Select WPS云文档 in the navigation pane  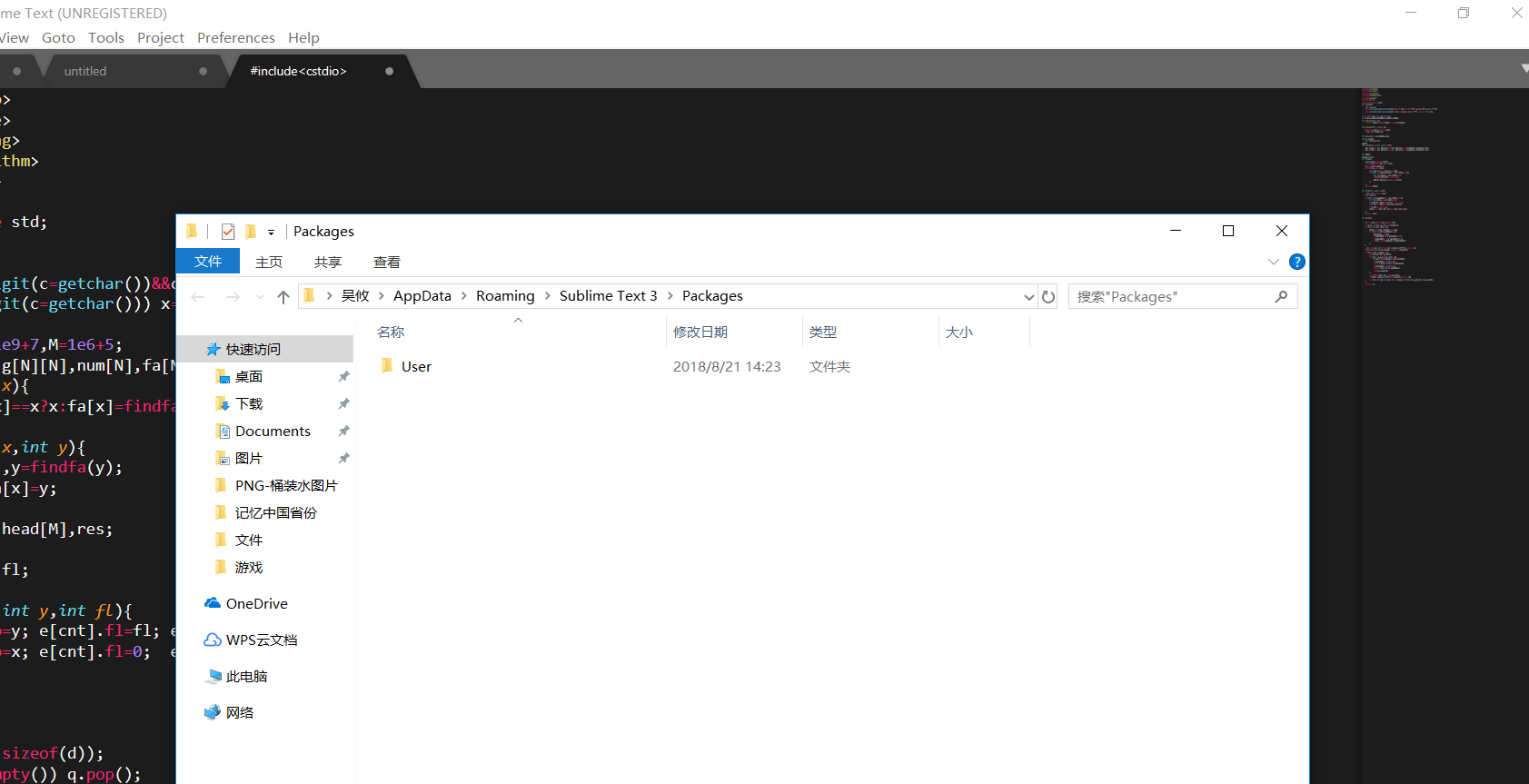pyautogui.click(x=262, y=640)
